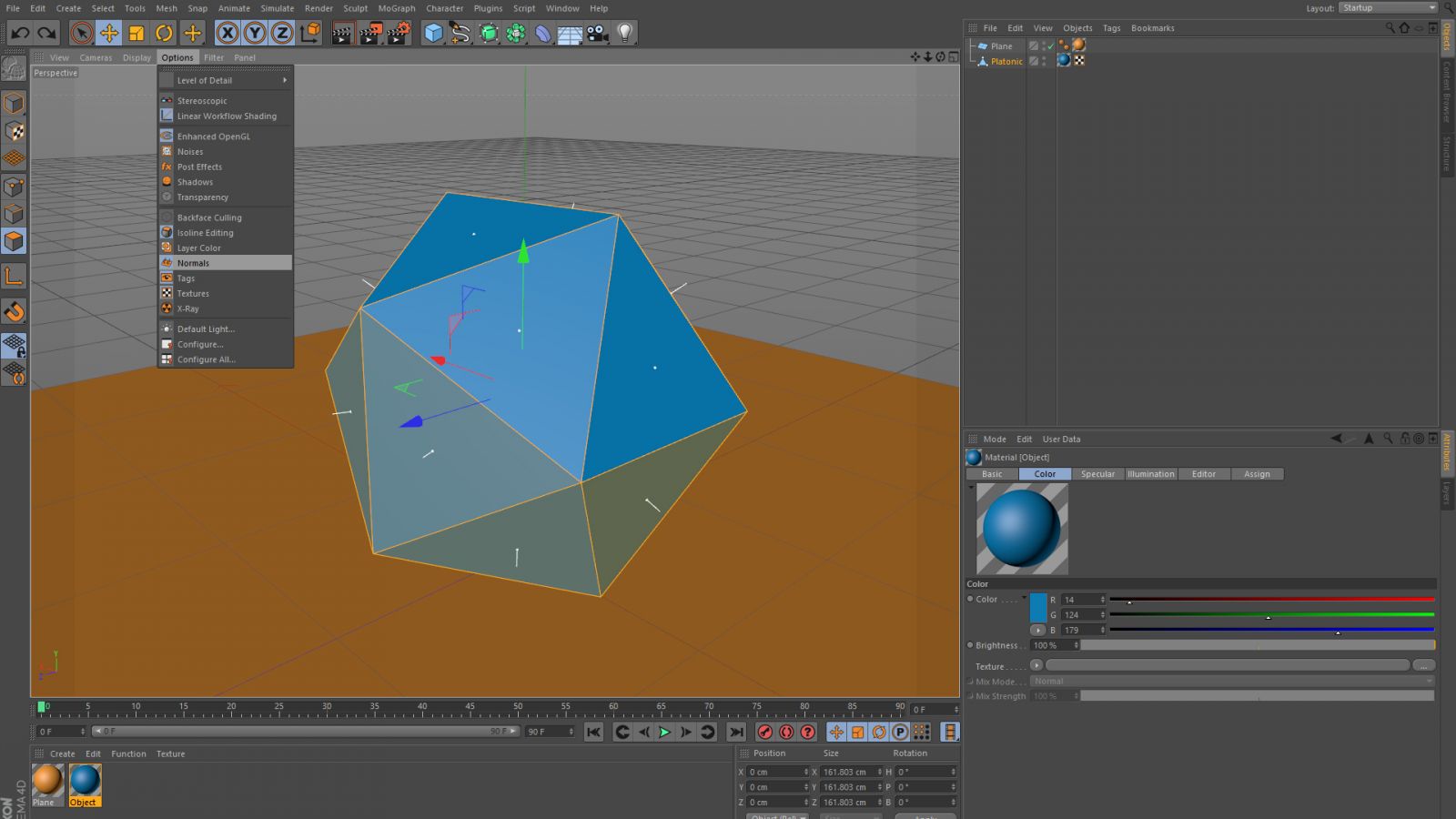The width and height of the screenshot is (1456, 819).
Task: Click the blue material color swatch
Action: click(1038, 607)
